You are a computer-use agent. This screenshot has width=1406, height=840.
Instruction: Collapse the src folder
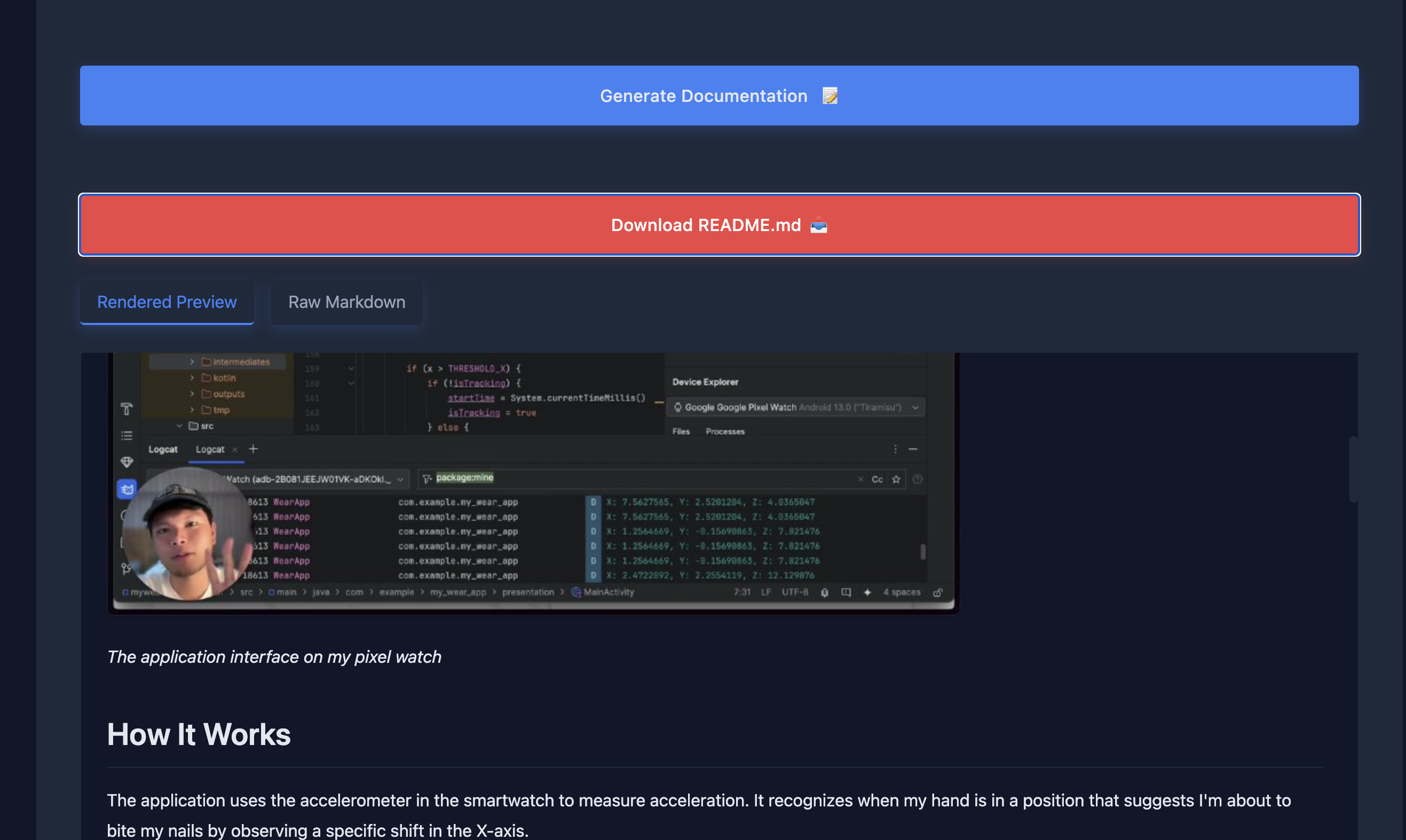tap(179, 426)
